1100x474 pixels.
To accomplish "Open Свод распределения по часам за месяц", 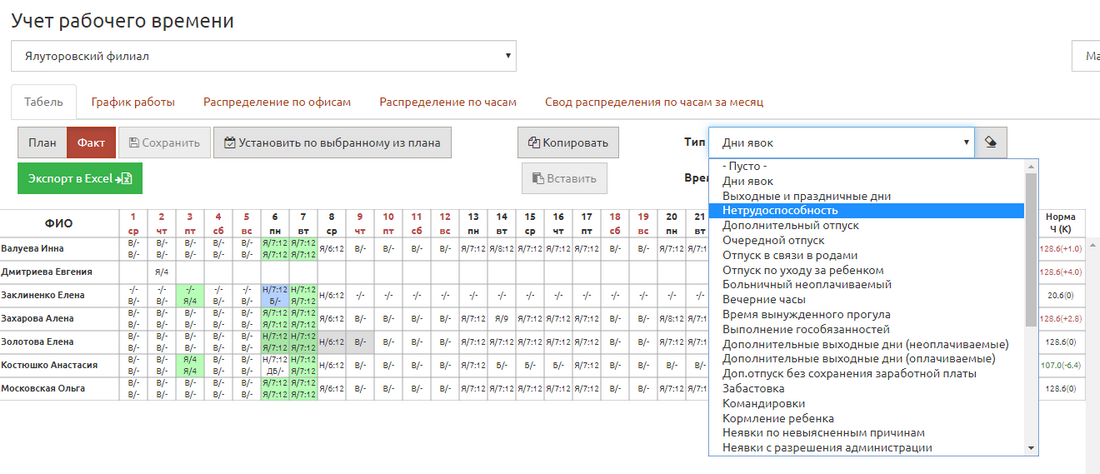I will click(654, 102).
